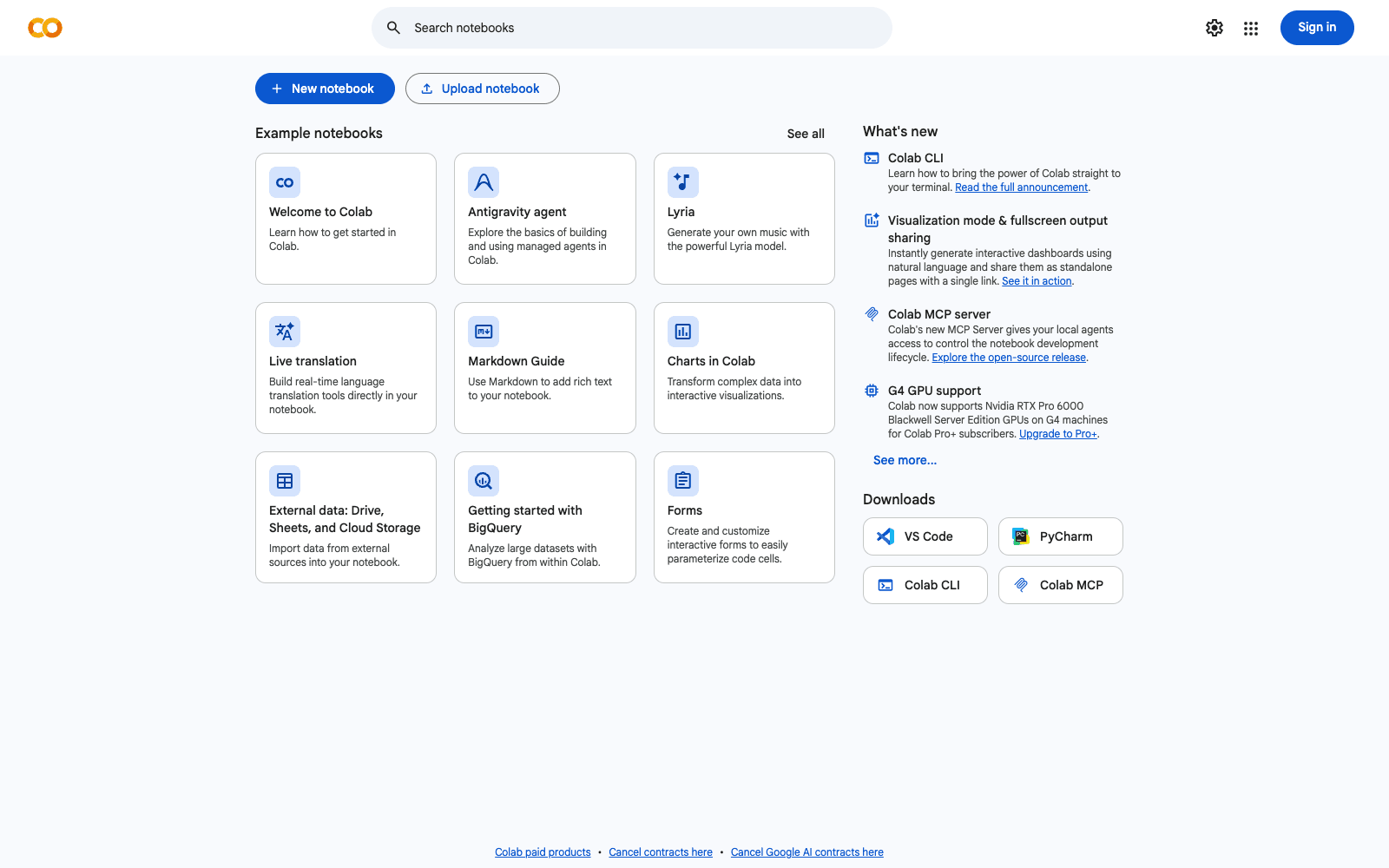Click 'Use Markdown to add rich text' description
This screenshot has height=868, width=1389.
[540, 389]
